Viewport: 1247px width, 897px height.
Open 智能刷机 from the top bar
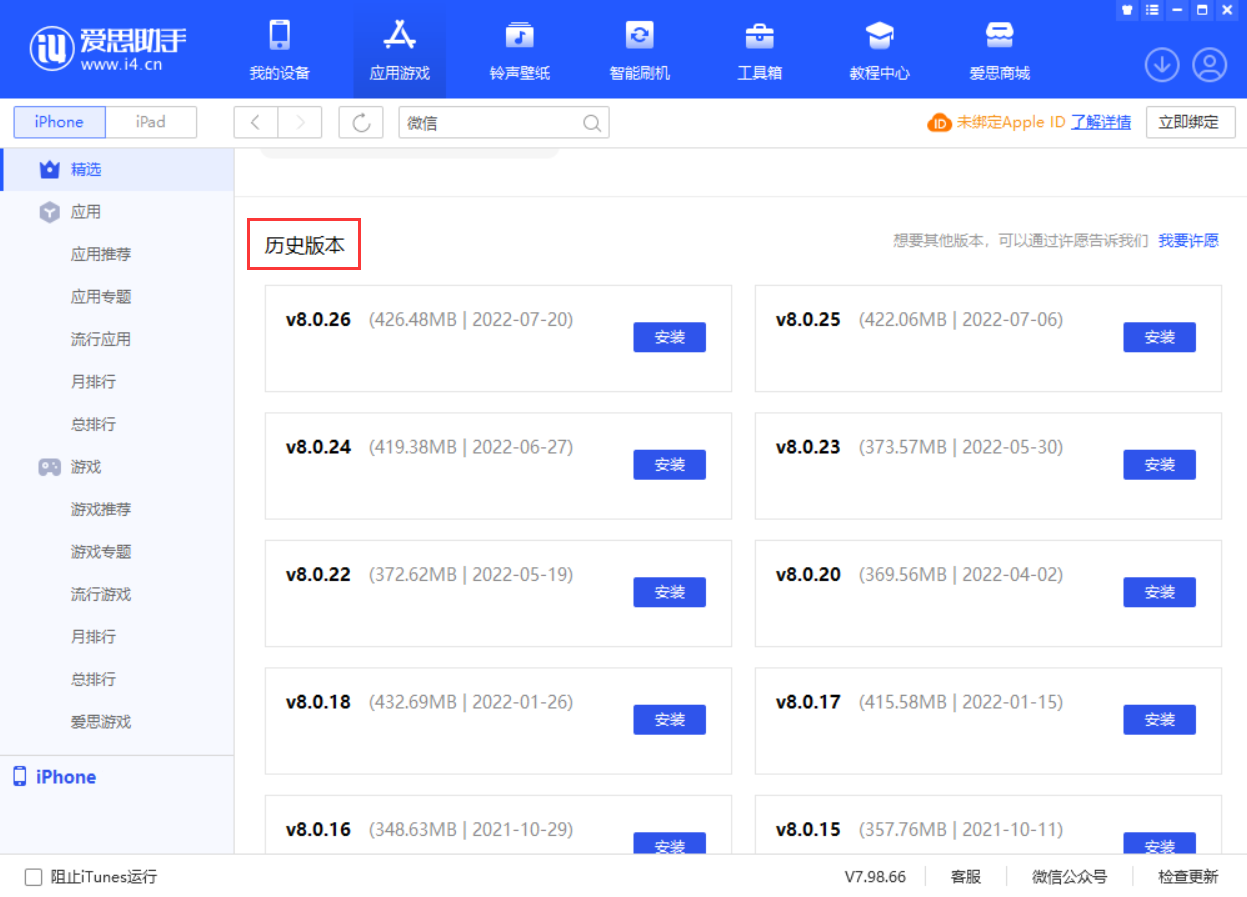(639, 49)
